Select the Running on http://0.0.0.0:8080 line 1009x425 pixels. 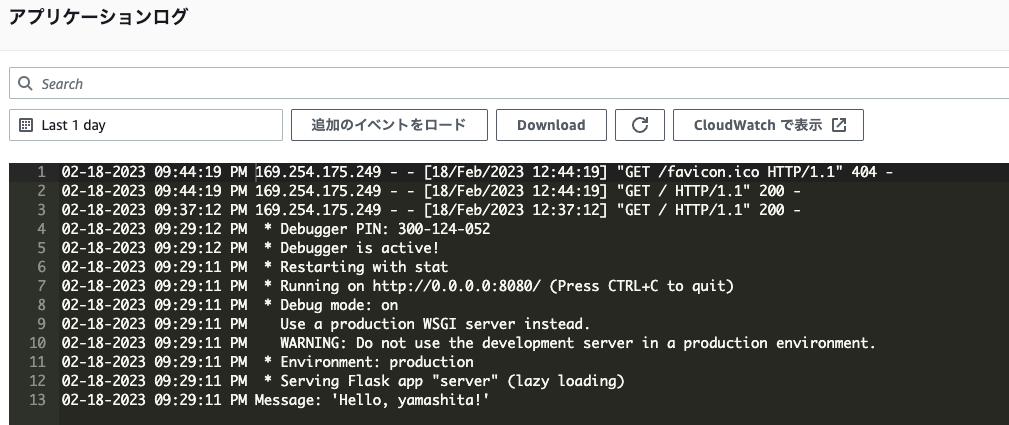coord(398,286)
